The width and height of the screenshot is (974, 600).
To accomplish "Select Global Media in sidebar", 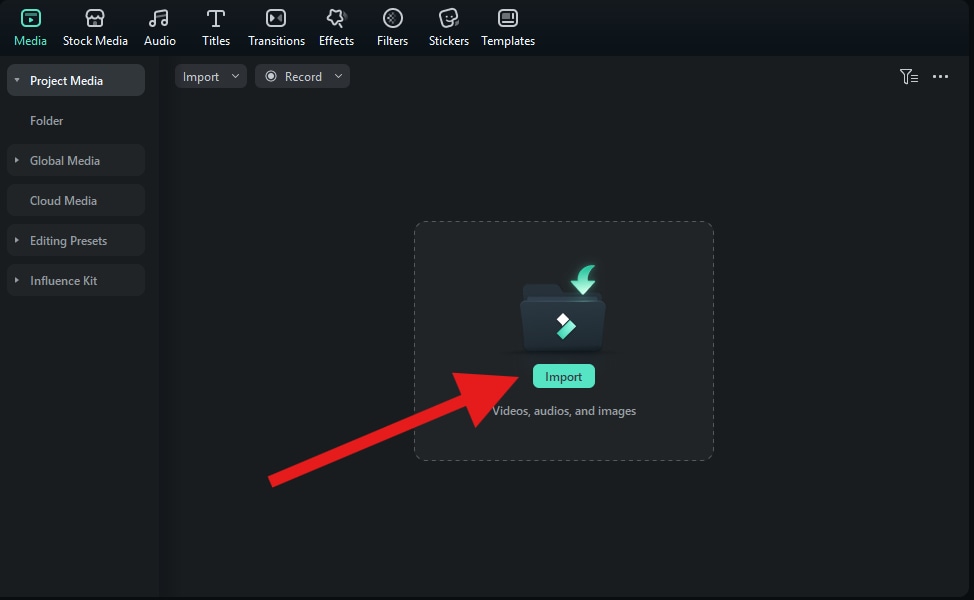I will (76, 160).
